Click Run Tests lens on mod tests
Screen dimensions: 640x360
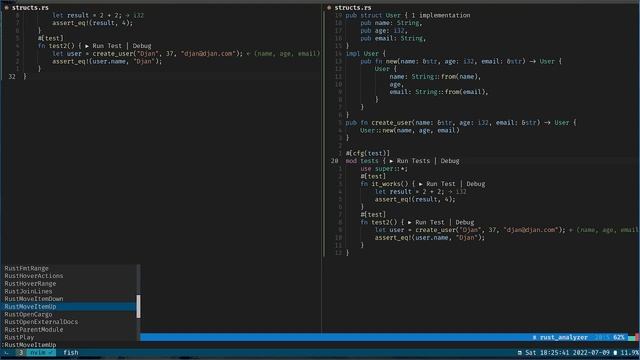[413, 161]
